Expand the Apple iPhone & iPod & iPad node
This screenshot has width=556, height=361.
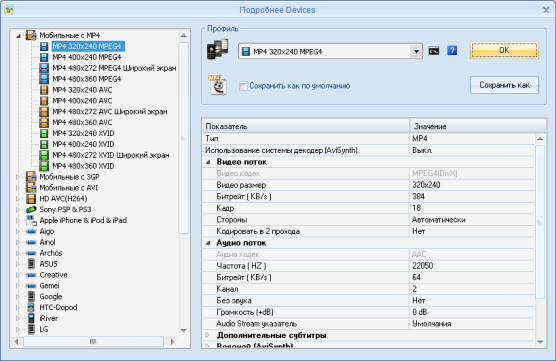tap(18, 221)
